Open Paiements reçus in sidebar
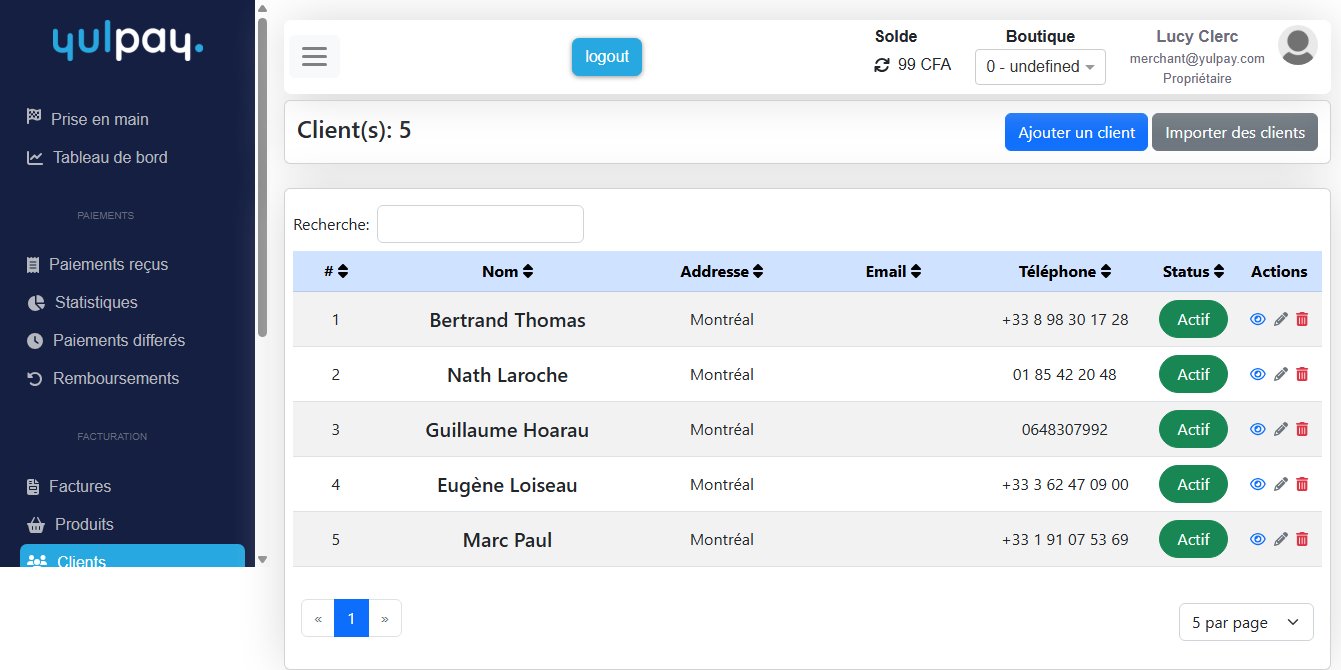The height and width of the screenshot is (670, 1341). tap(108, 265)
